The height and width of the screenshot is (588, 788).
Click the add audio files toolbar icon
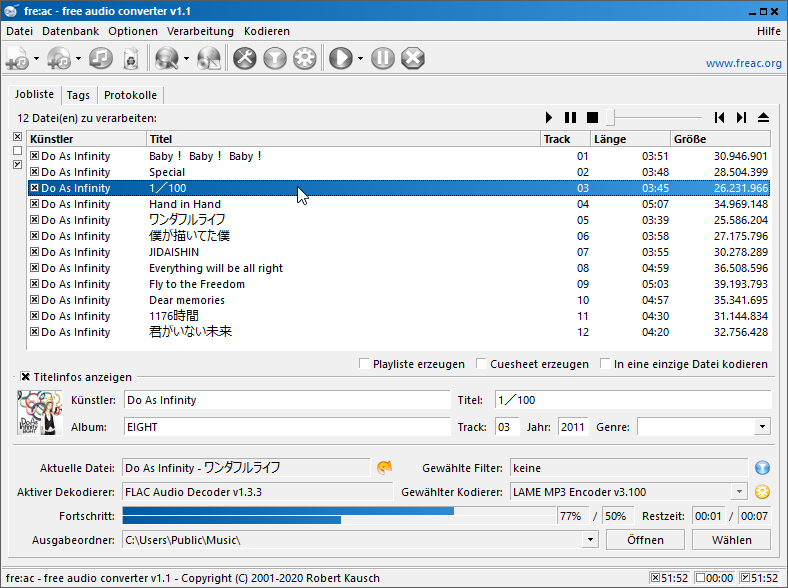(17, 59)
